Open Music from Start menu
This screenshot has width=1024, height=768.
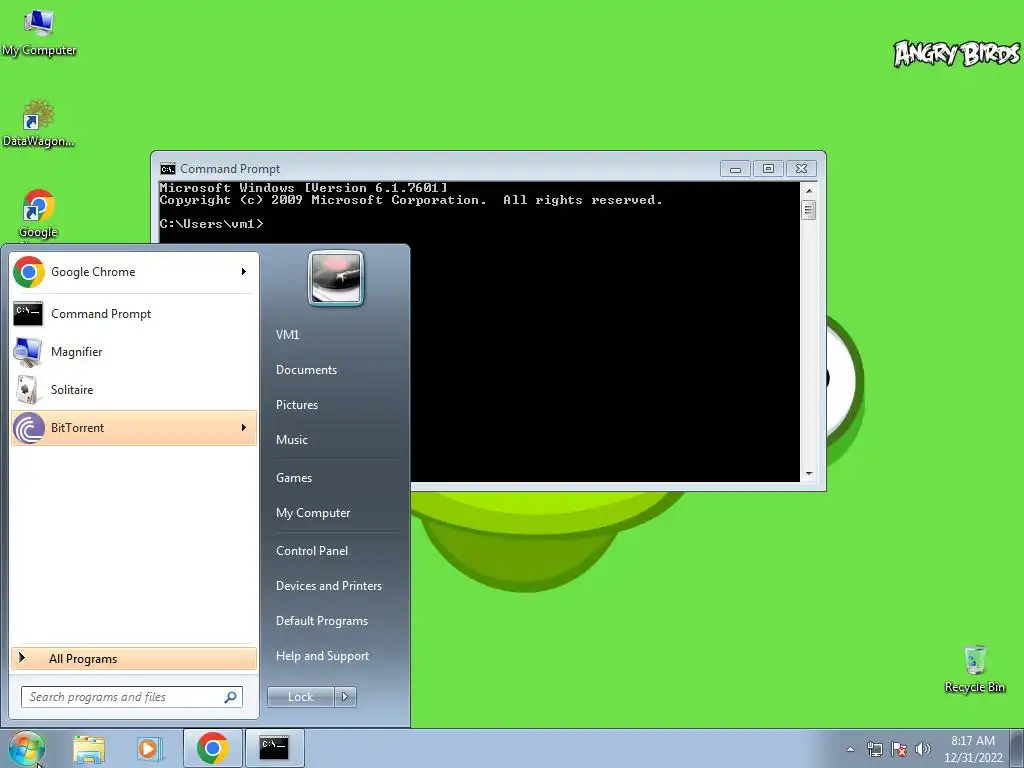[x=292, y=440]
